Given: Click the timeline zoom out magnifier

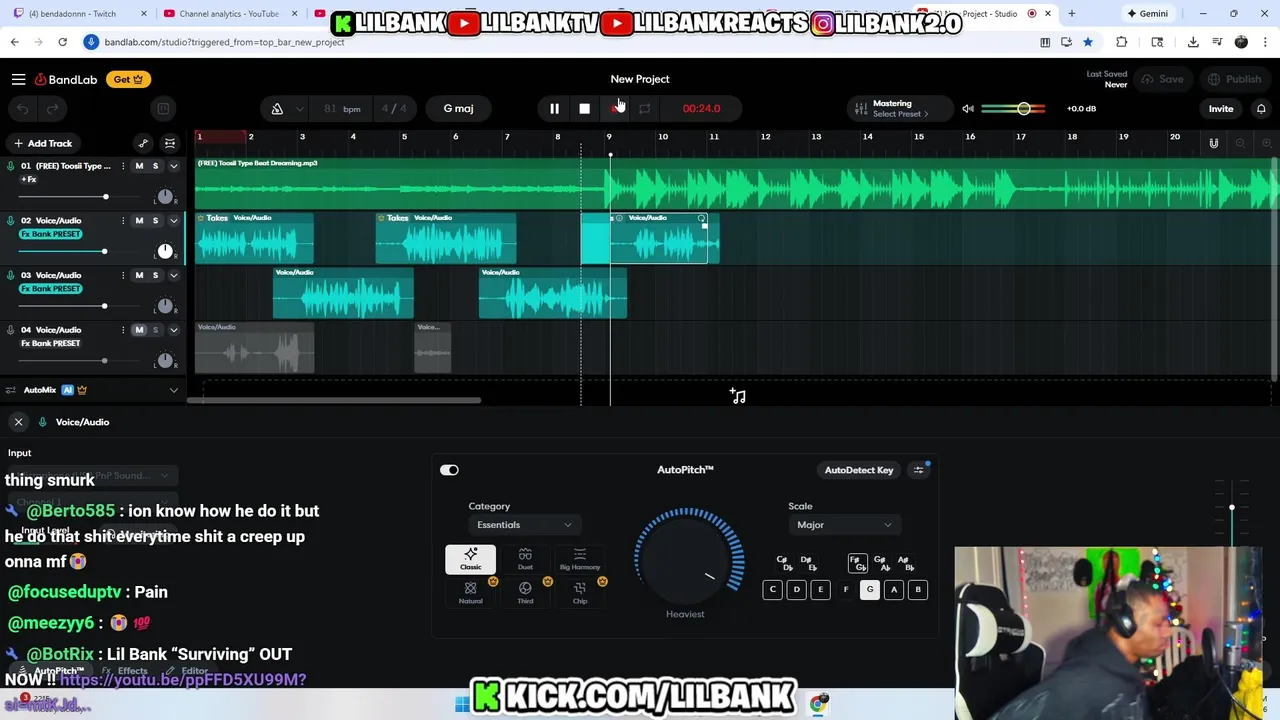Looking at the screenshot, I should click(1240, 143).
